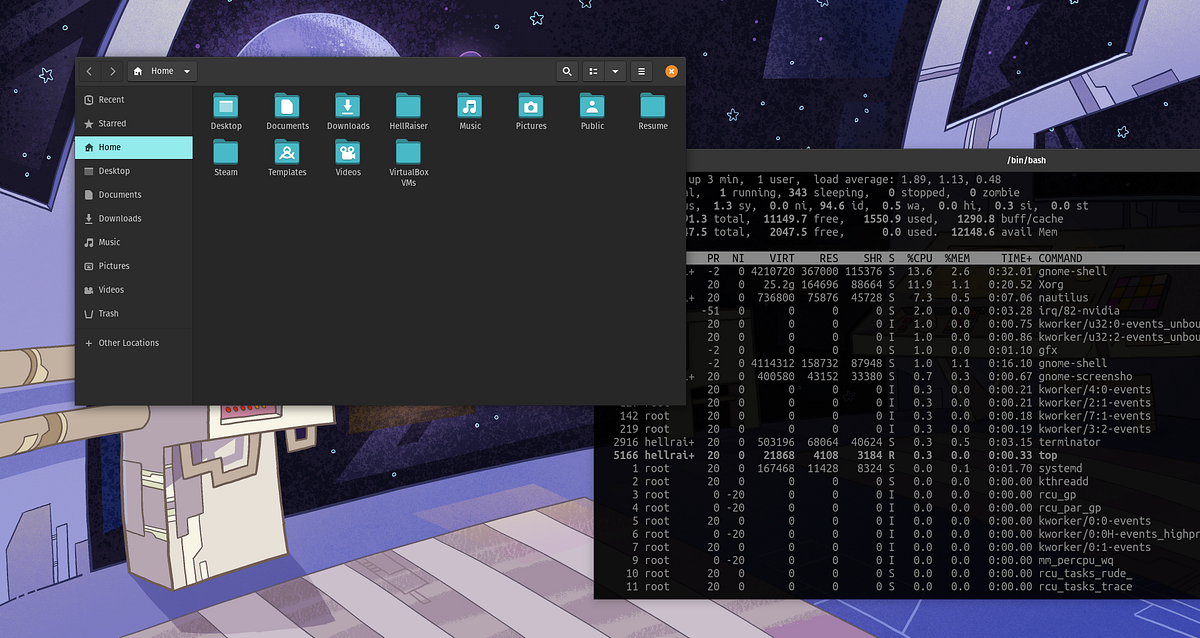Select Home in the path bar
This screenshot has width=1200, height=638.
(x=160, y=71)
